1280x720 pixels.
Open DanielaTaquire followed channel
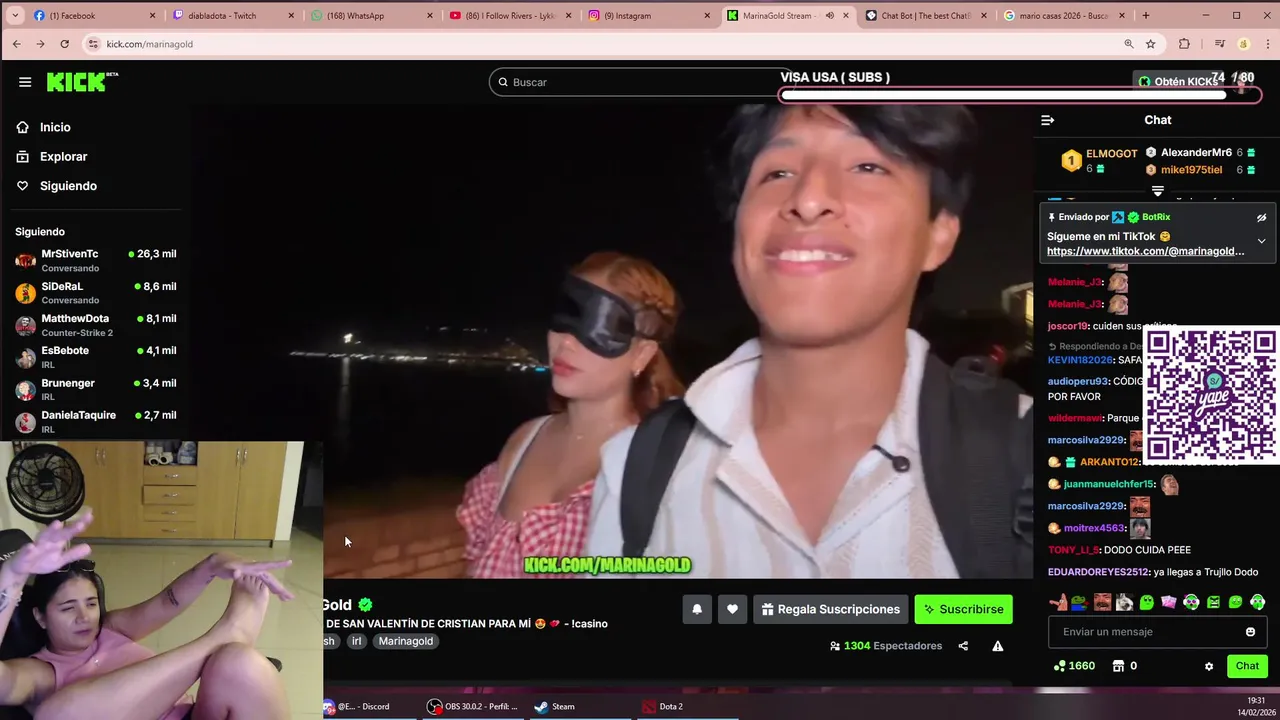95,421
